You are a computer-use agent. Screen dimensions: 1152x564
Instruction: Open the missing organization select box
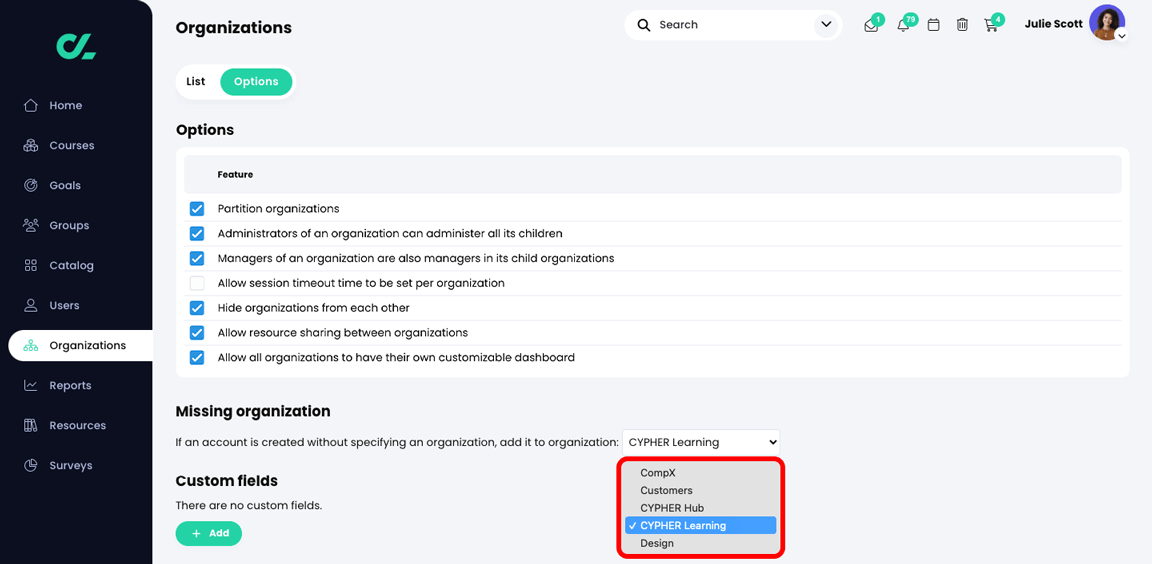(x=701, y=442)
